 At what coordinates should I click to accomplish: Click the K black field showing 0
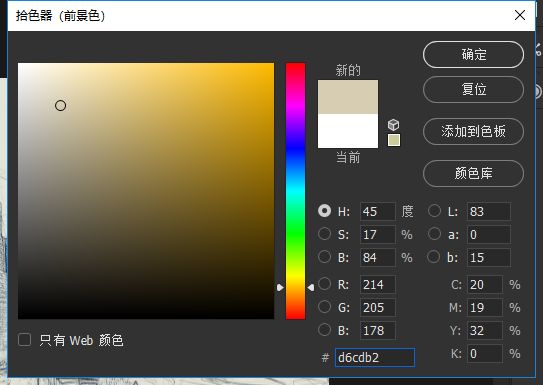pos(485,353)
